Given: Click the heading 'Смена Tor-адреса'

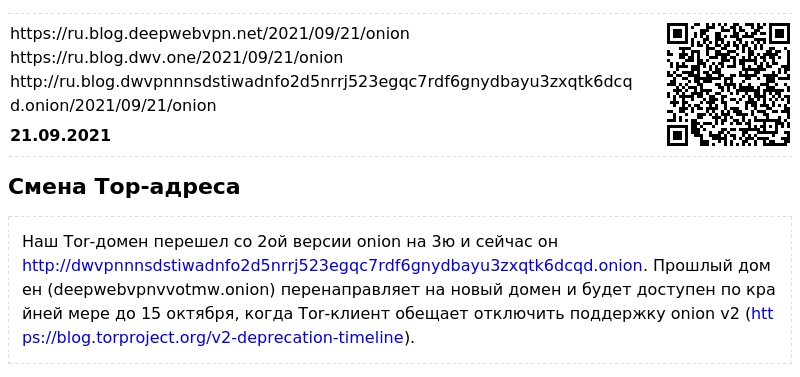Looking at the screenshot, I should click(124, 187).
